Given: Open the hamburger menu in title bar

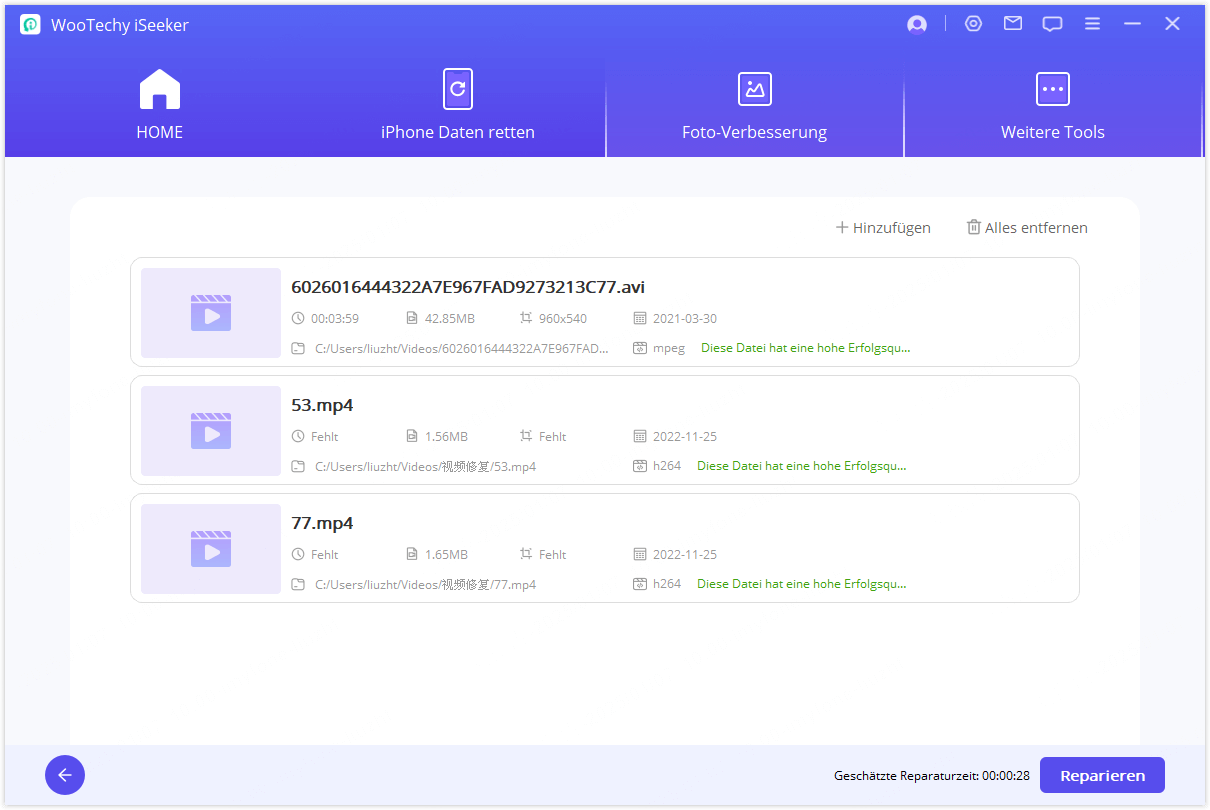Looking at the screenshot, I should click(x=1092, y=24).
